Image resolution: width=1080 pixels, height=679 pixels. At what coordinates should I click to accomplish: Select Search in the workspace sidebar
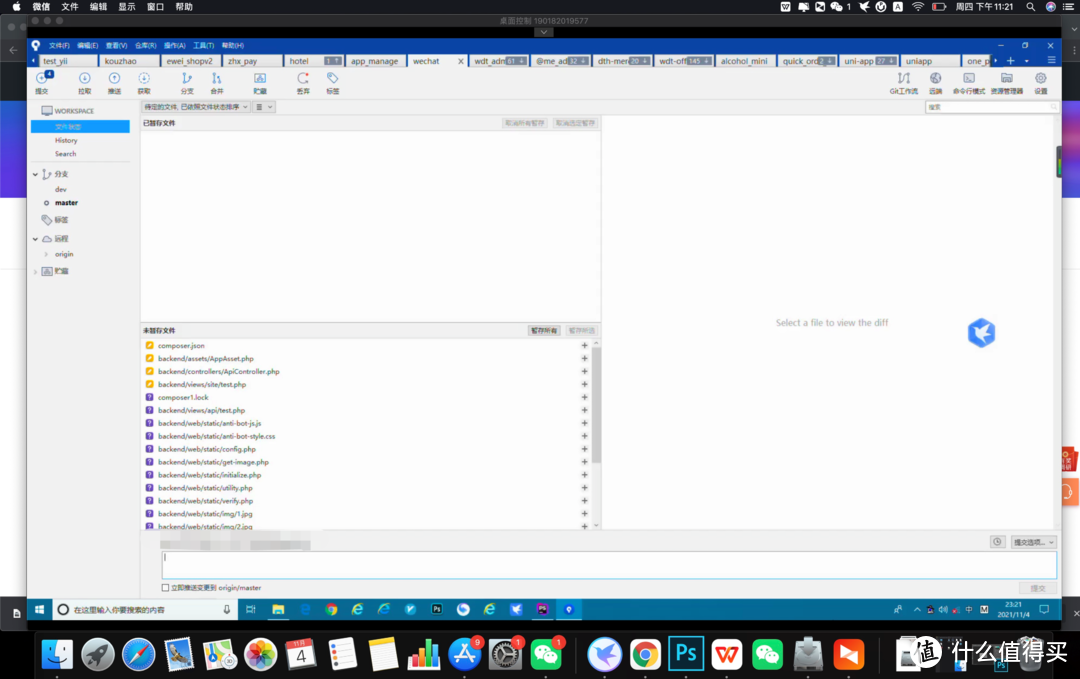(65, 154)
